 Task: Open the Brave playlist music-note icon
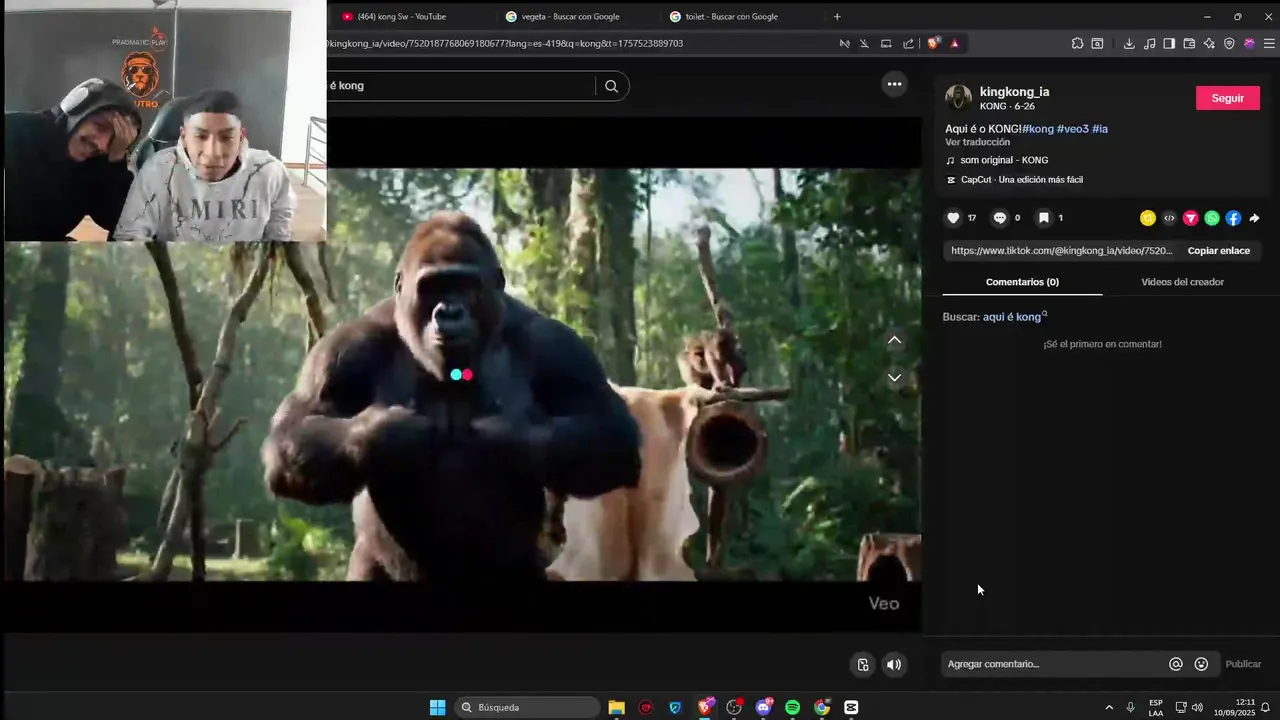coord(1149,43)
